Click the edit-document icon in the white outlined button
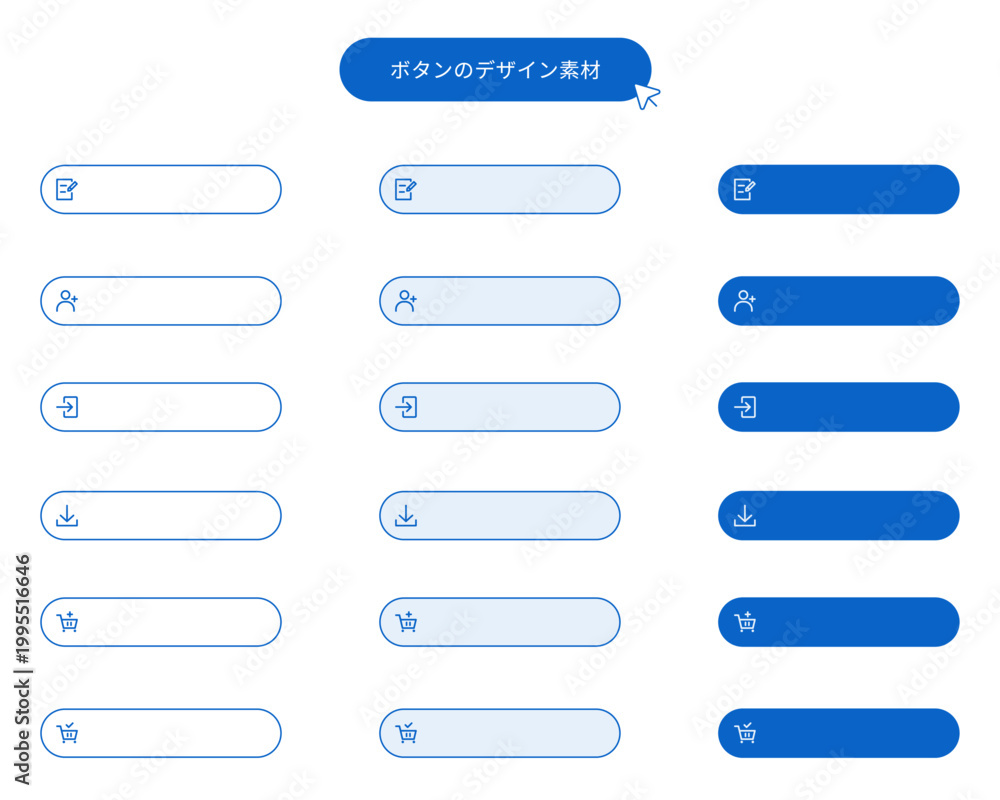 pos(67,189)
